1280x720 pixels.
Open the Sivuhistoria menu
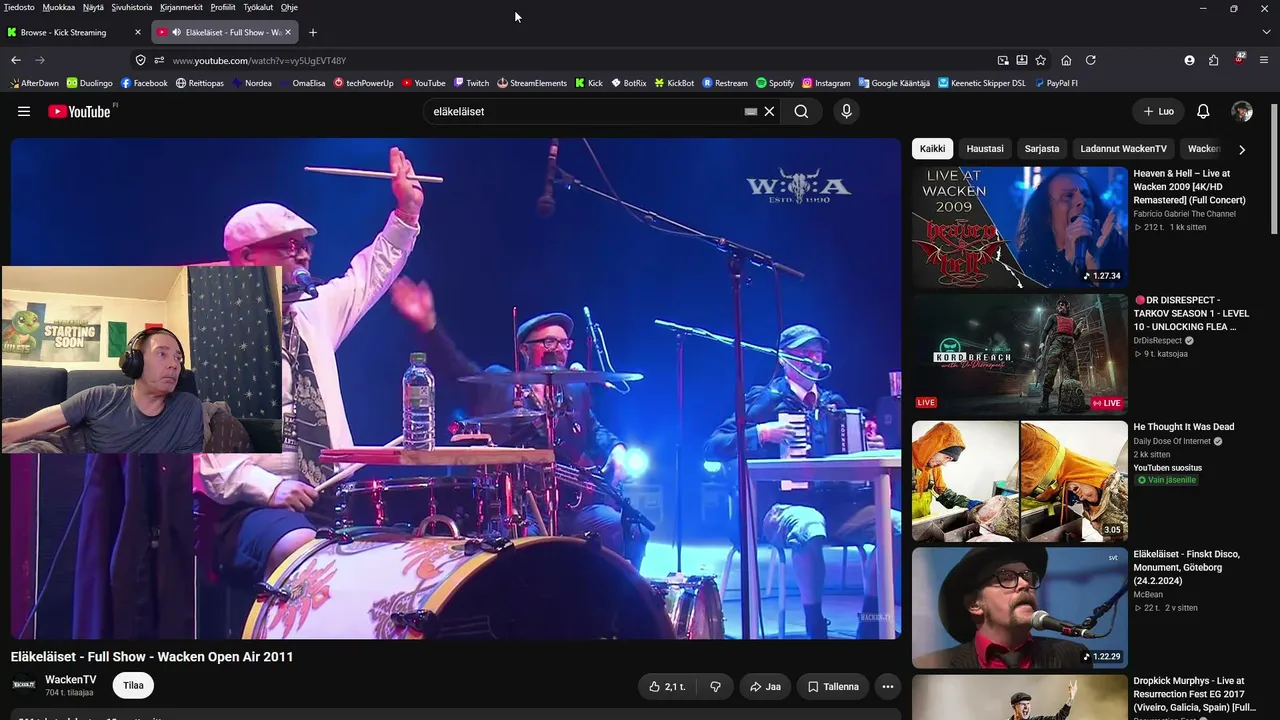pos(132,7)
